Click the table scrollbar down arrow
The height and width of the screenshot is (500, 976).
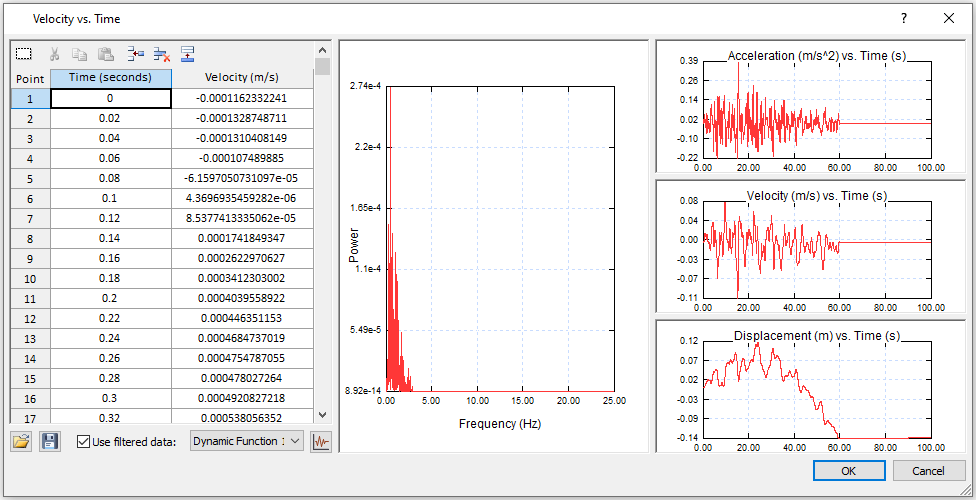click(322, 414)
